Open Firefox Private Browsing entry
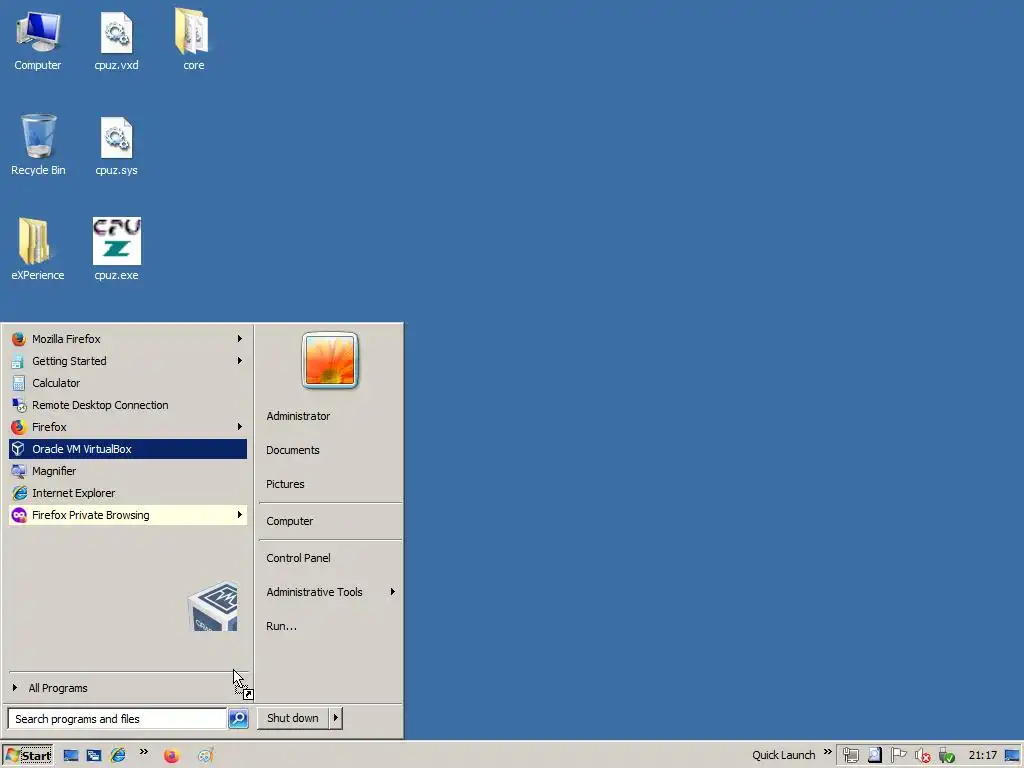 click(x=128, y=515)
